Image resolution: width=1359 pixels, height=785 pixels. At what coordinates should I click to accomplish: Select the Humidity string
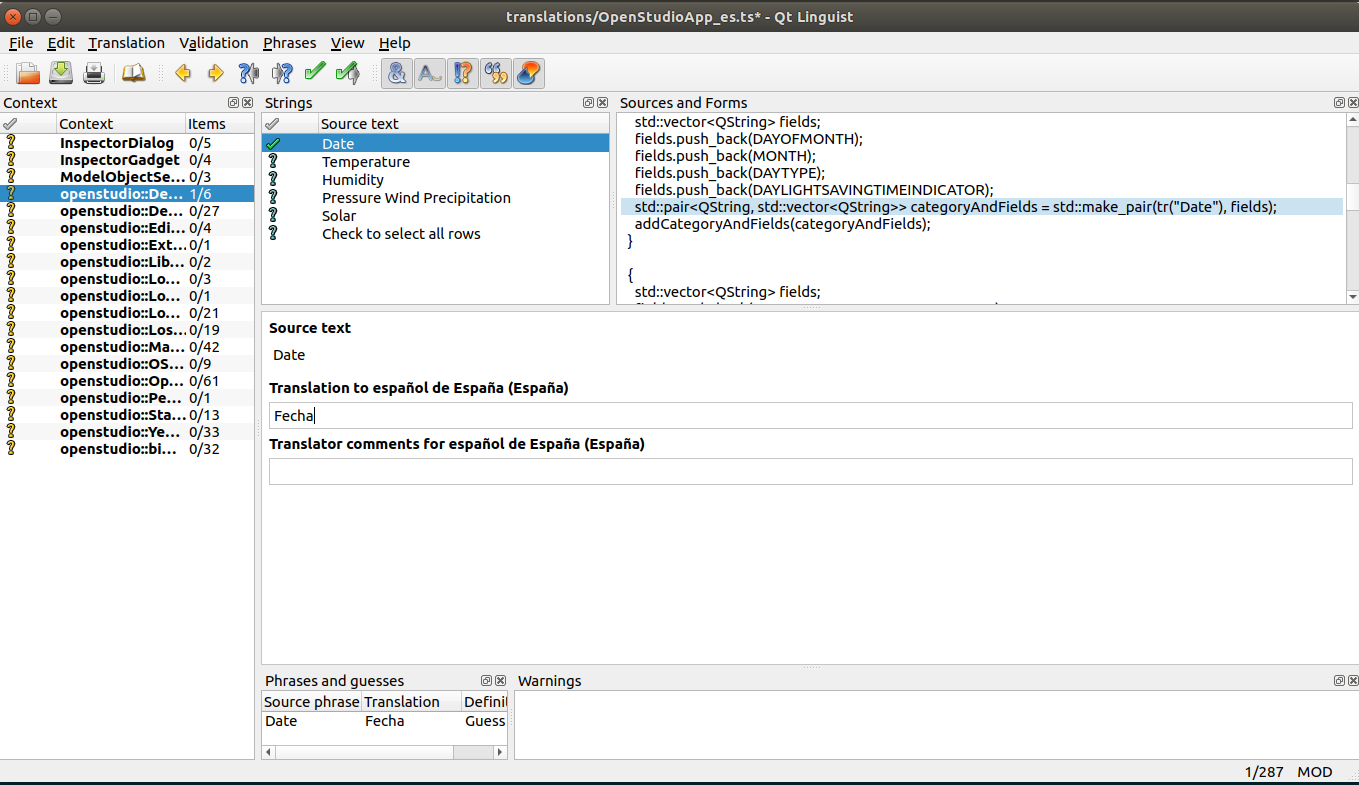pos(435,180)
